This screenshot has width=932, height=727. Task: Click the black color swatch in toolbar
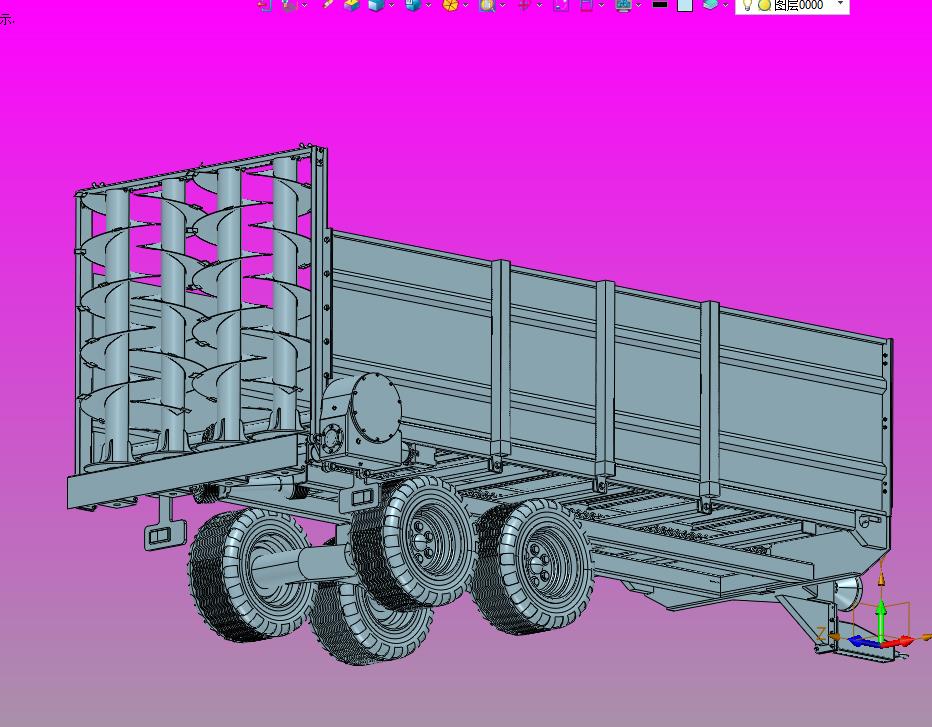(660, 4)
